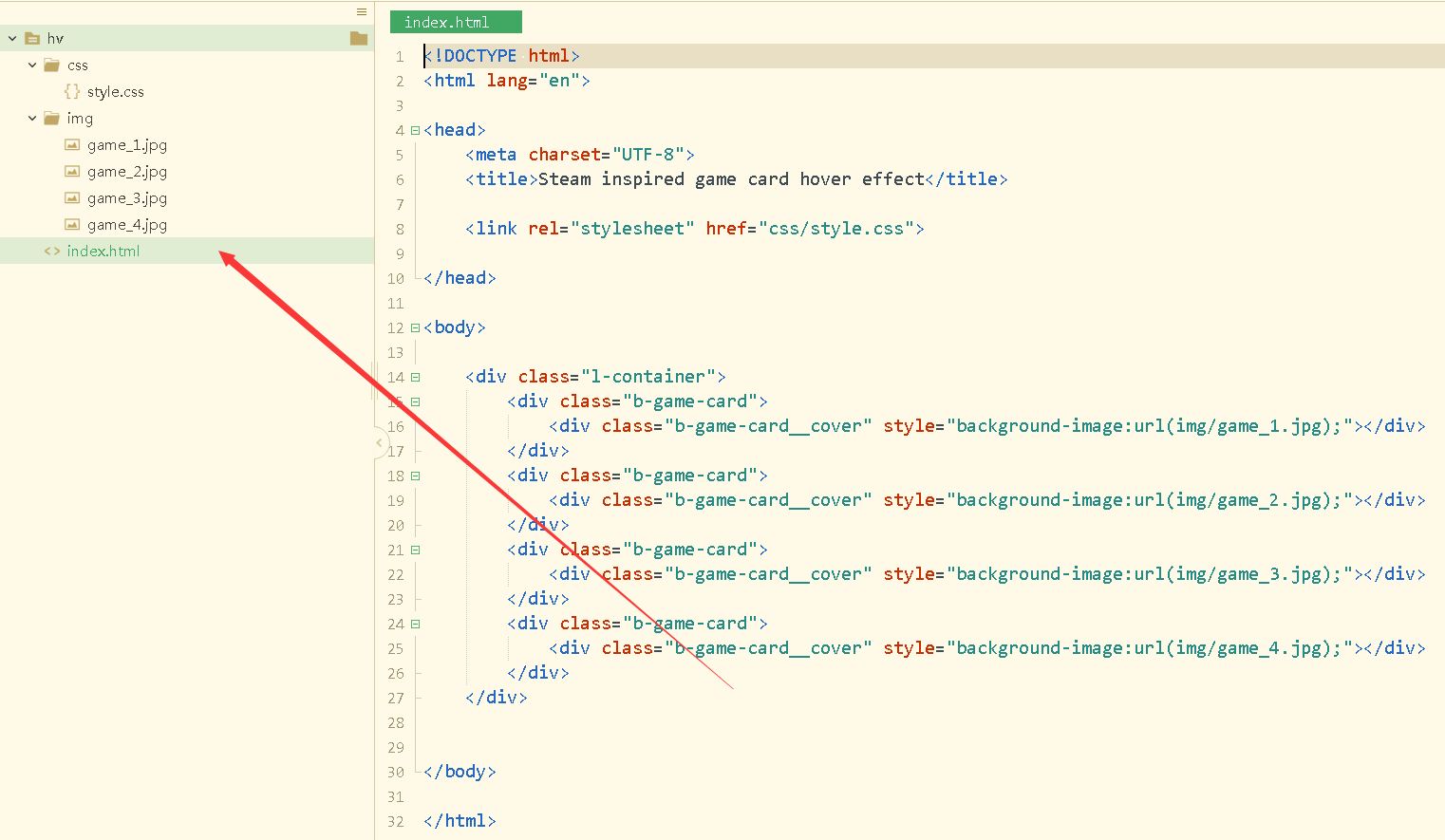Click the closing </head> tag

pos(460,278)
